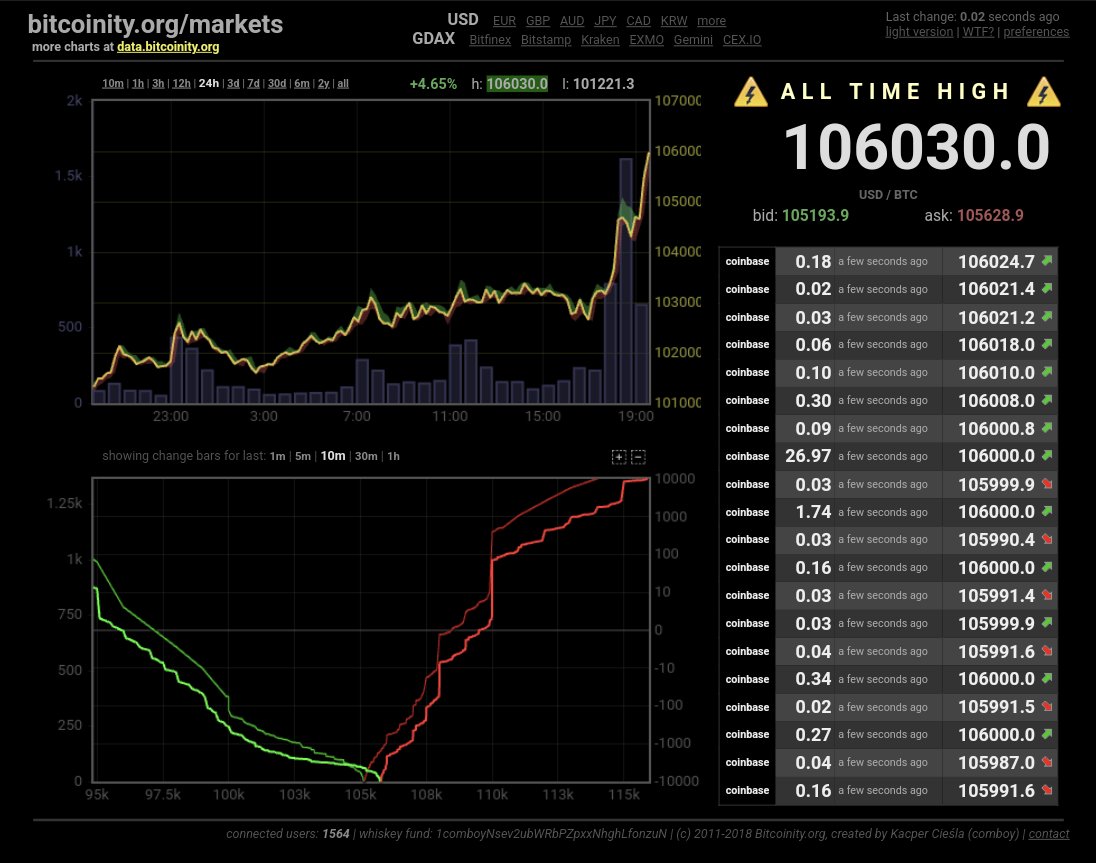Image resolution: width=1096 pixels, height=863 pixels.
Task: Set change bars to last 1m
Action: pos(277,456)
